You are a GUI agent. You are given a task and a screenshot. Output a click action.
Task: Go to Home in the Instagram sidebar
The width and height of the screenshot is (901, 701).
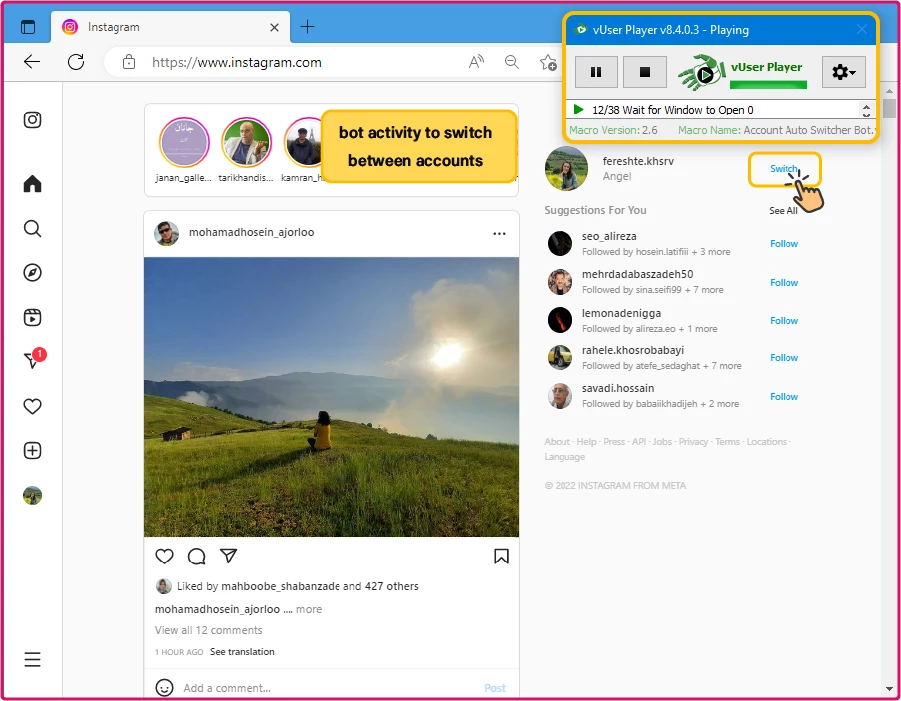[x=32, y=183]
